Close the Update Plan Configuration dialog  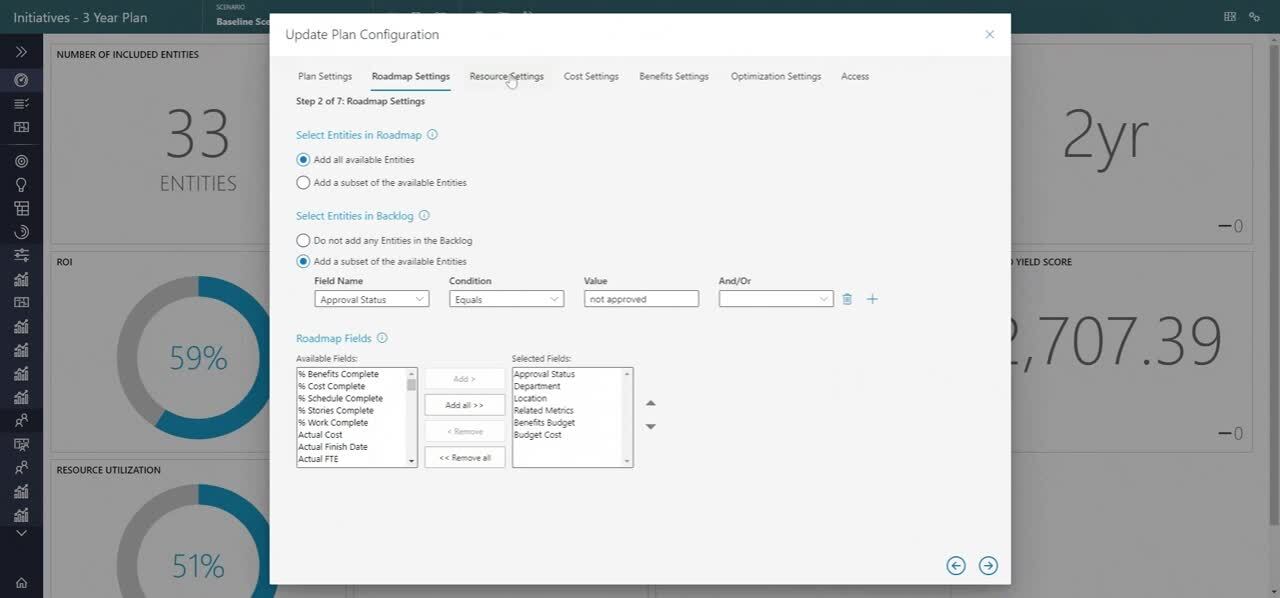click(989, 34)
